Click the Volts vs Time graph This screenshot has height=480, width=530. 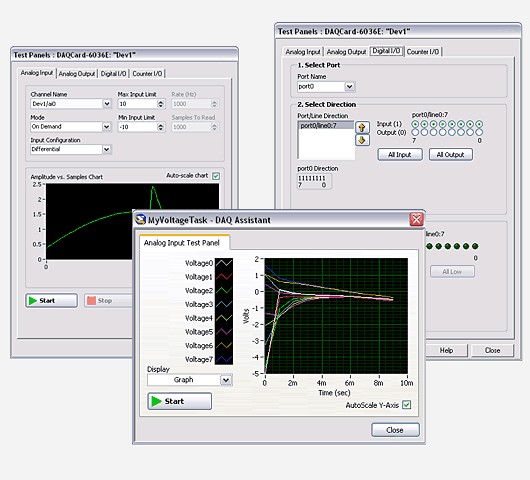pos(336,316)
